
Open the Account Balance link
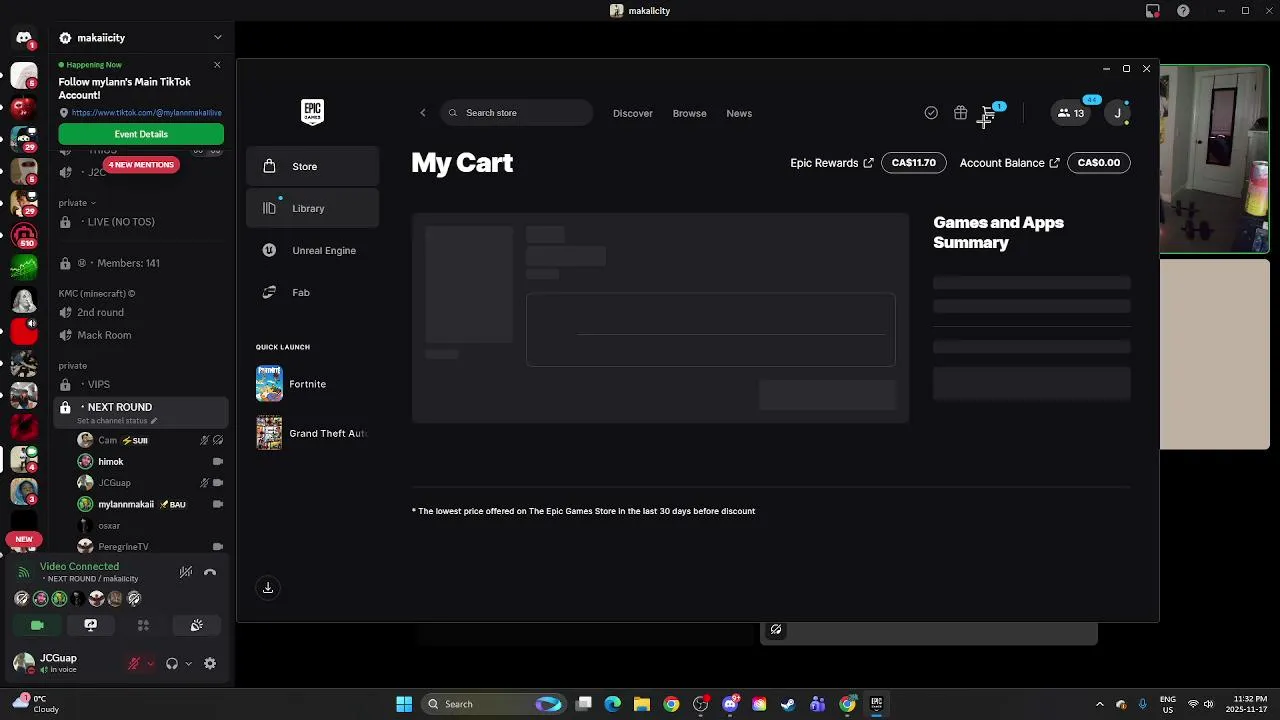pos(1009,163)
